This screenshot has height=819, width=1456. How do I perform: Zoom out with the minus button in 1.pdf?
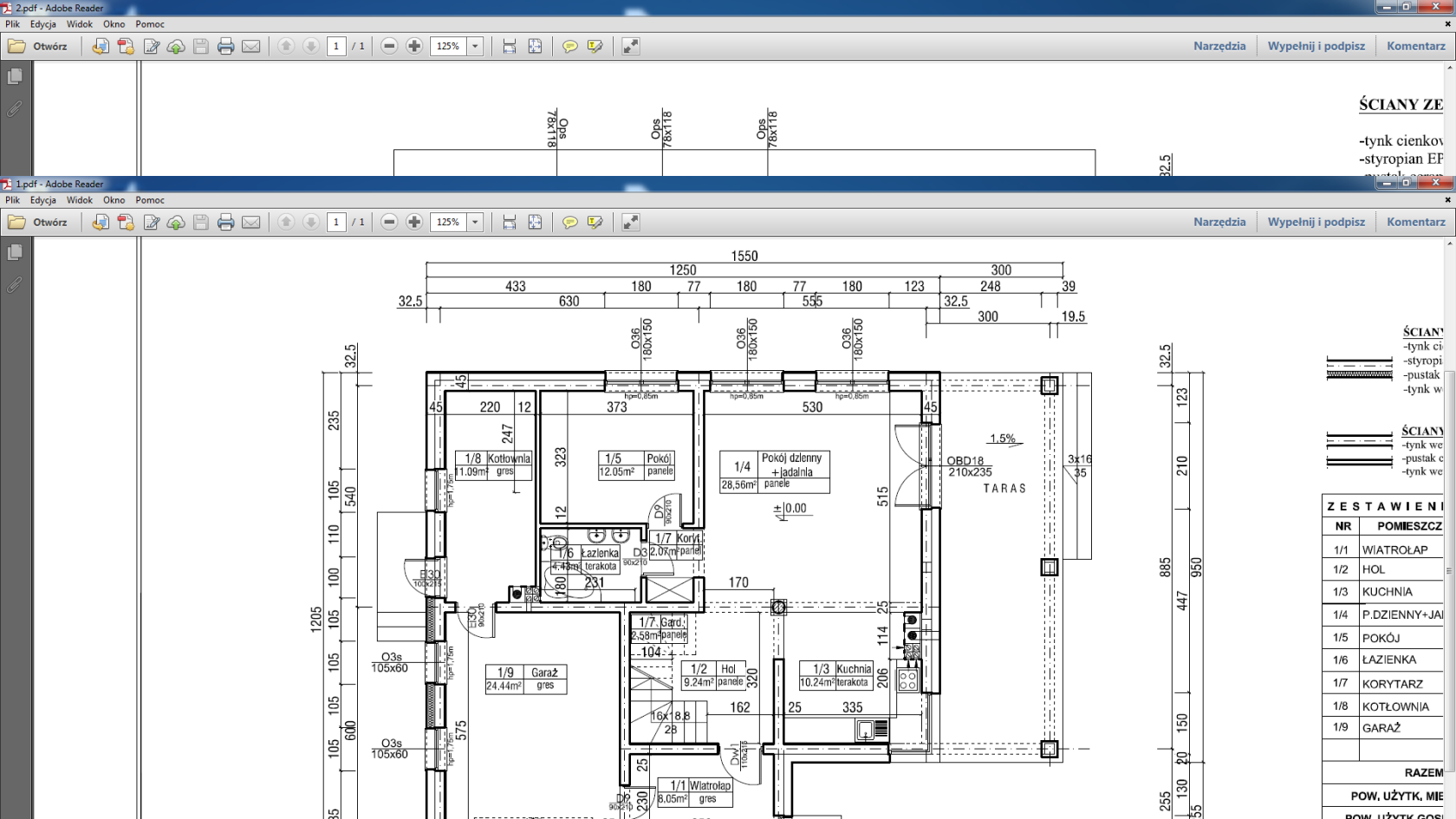389,223
